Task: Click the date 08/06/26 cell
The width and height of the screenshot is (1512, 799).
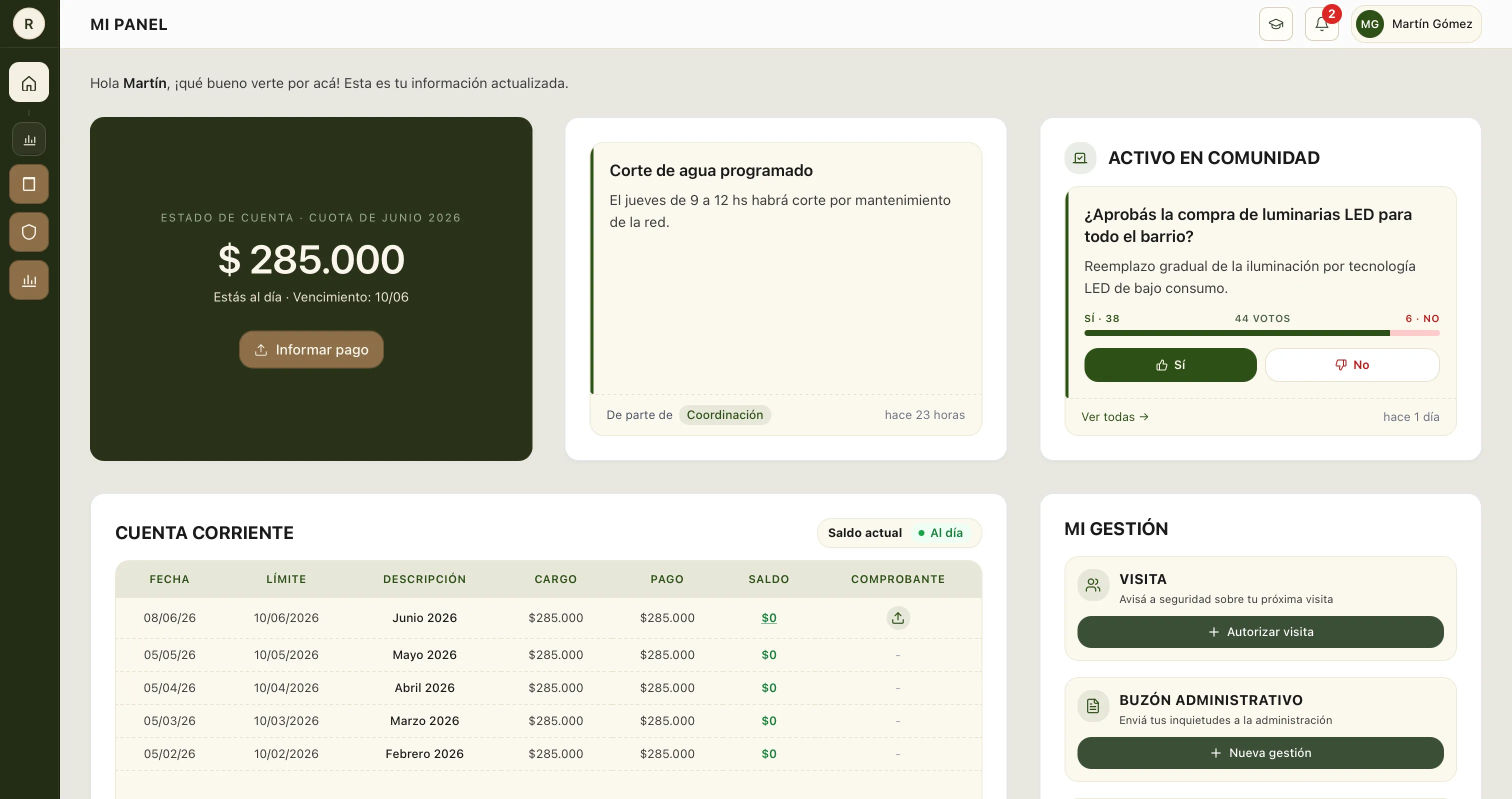Action: tap(169, 617)
